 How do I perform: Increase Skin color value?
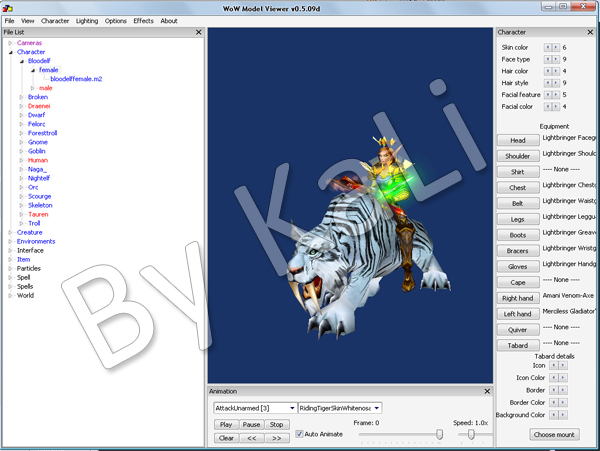(556, 47)
